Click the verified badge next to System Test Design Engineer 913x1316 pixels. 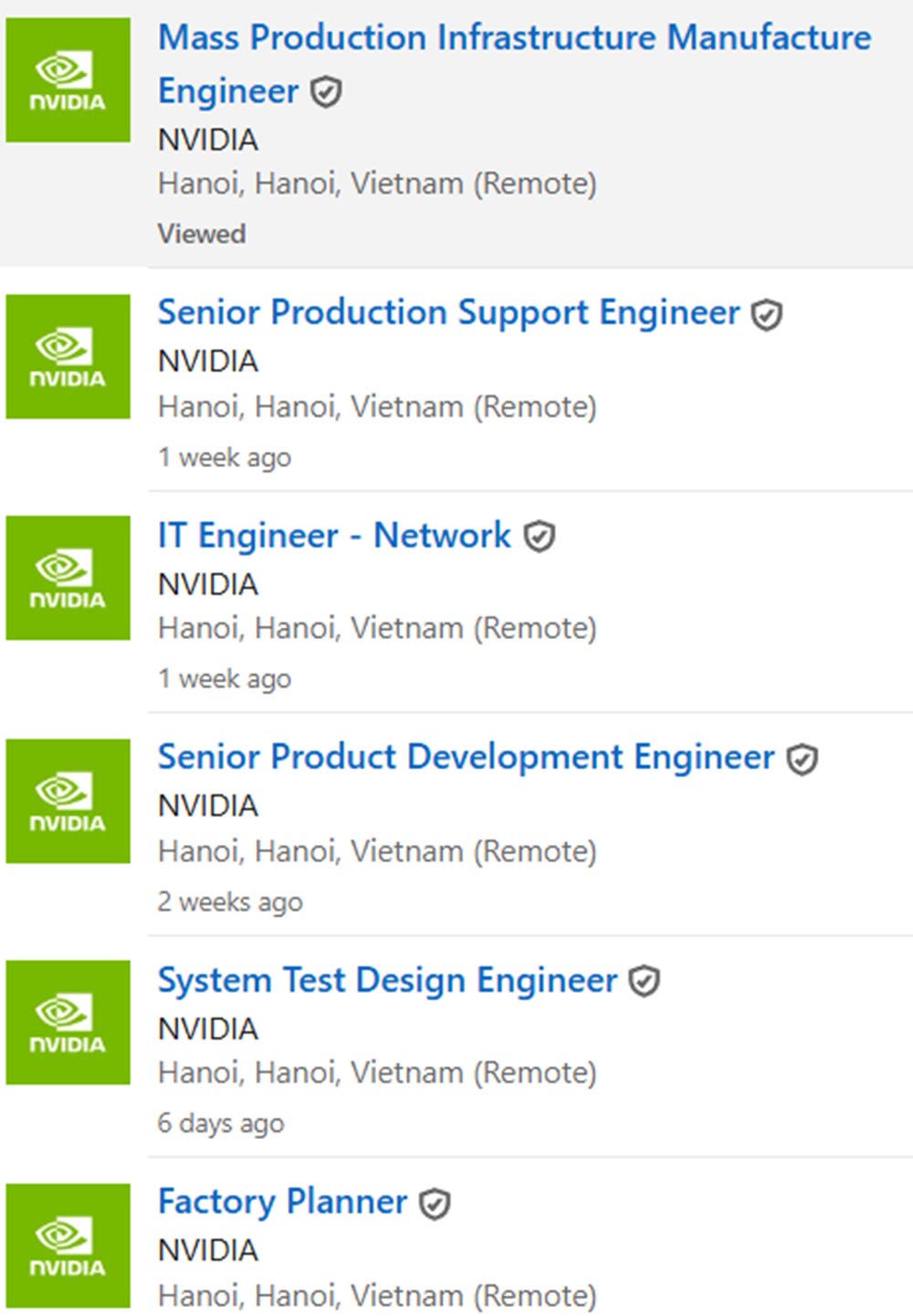point(645,981)
